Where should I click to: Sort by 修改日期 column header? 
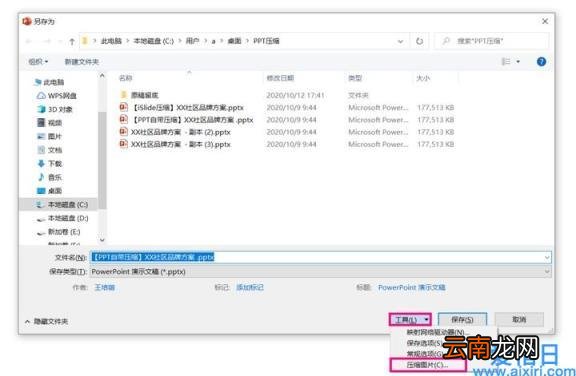point(280,78)
